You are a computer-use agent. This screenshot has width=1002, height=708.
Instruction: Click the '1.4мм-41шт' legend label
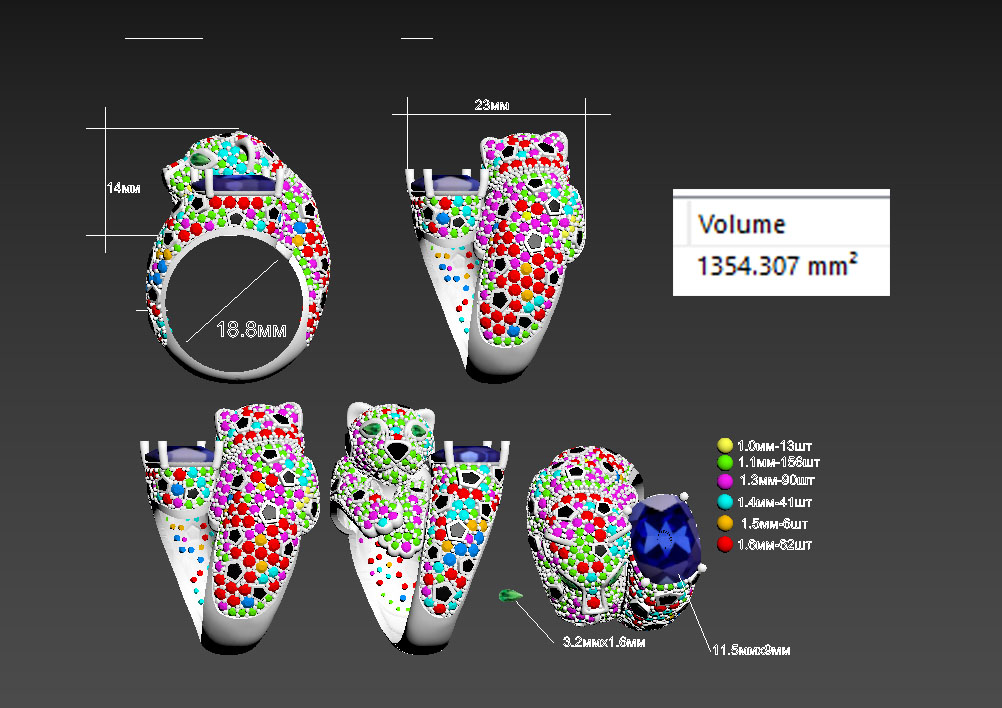tap(775, 502)
